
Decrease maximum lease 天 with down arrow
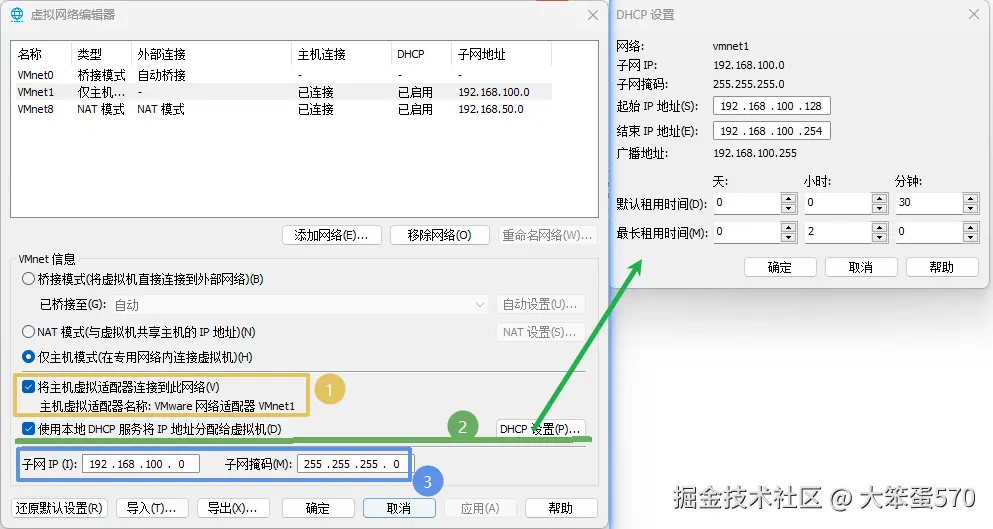tap(788, 237)
